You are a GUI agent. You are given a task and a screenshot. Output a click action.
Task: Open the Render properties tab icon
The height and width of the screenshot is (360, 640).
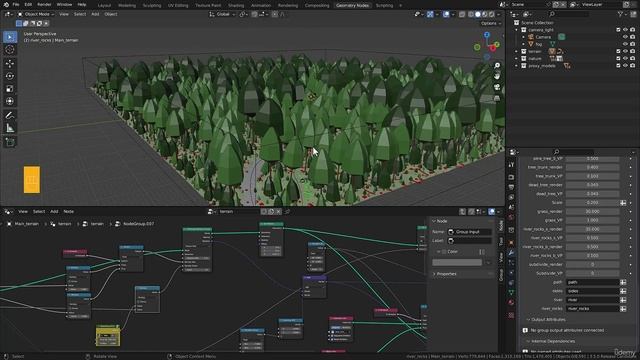[x=511, y=178]
